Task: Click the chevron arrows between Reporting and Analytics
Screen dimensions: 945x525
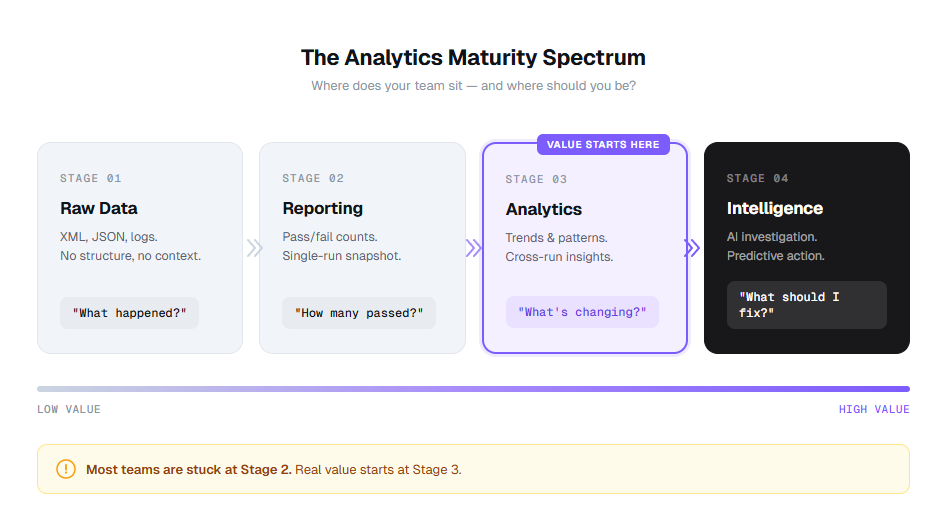Action: pos(474,248)
